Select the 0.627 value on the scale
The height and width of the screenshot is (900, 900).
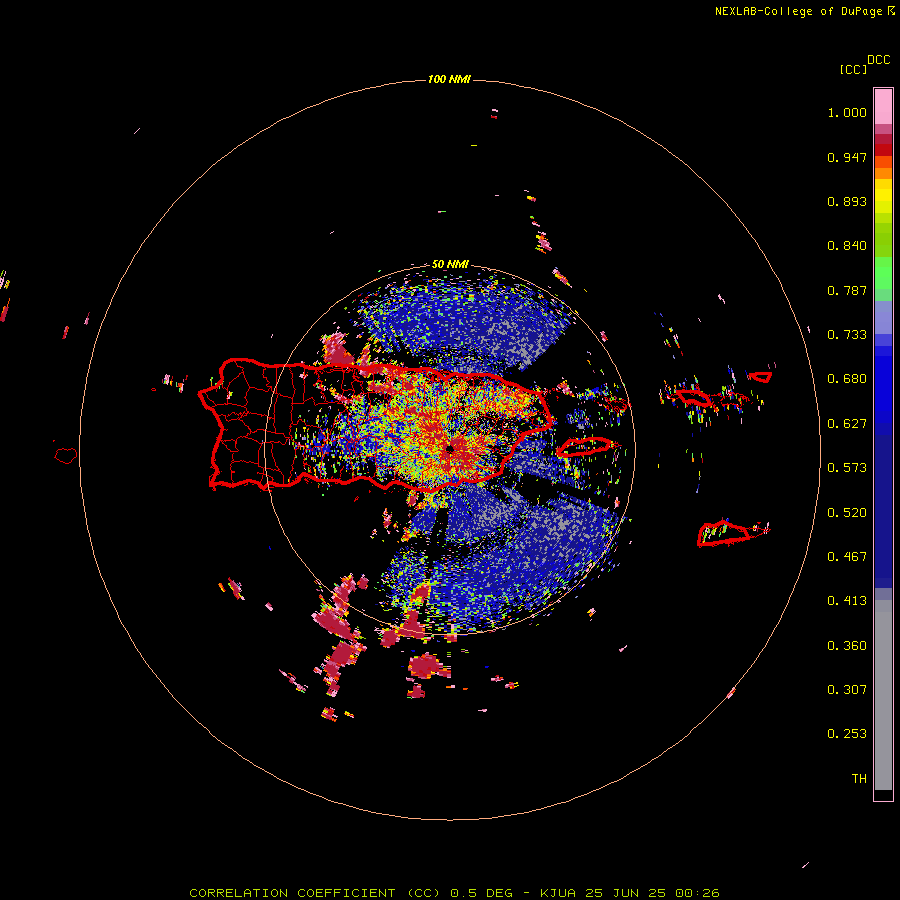847,424
